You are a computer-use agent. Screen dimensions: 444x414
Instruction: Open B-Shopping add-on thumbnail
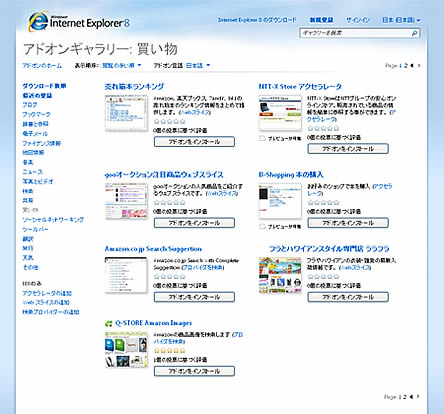coord(280,201)
